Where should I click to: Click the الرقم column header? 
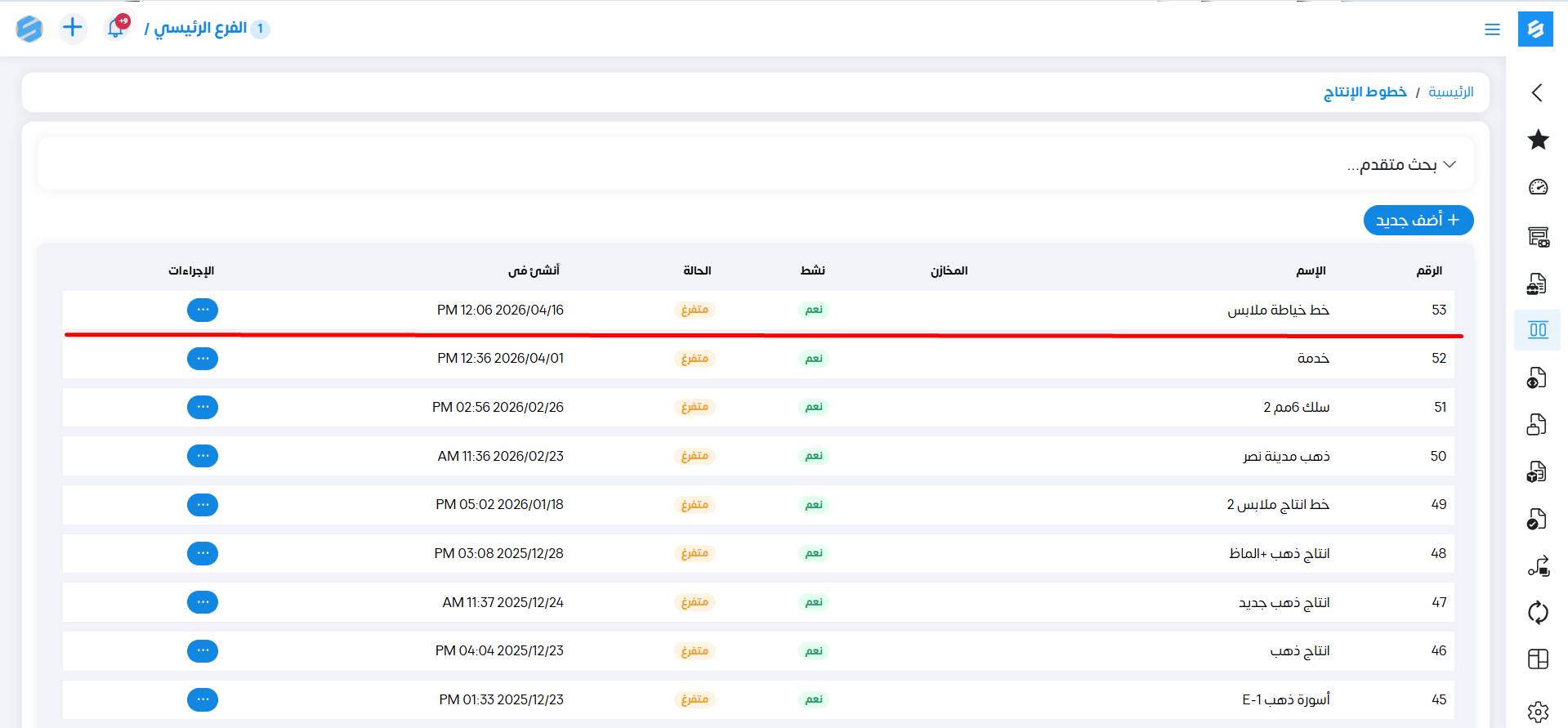(x=1429, y=270)
